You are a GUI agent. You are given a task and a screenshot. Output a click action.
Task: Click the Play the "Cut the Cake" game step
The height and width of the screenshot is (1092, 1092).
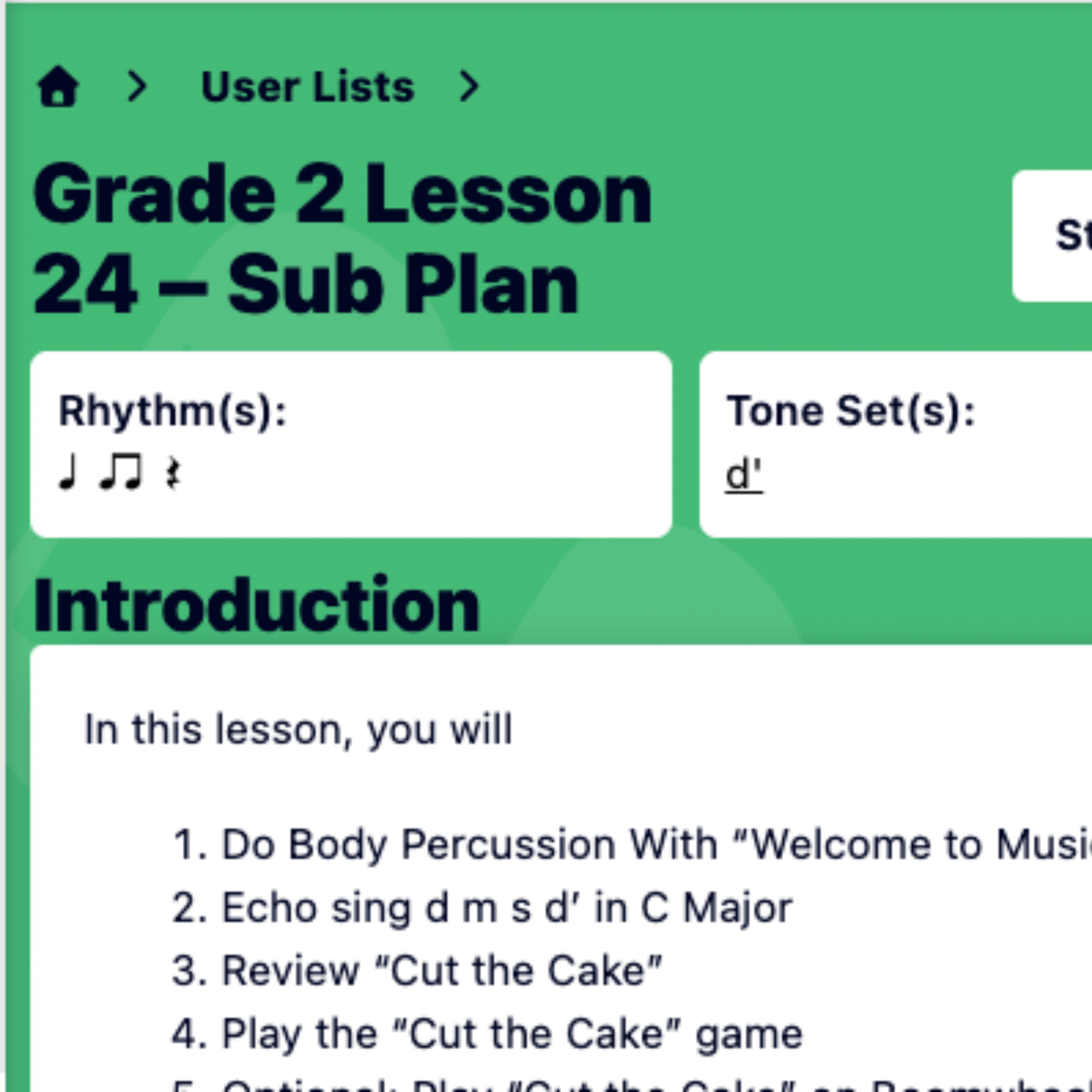point(487,1034)
